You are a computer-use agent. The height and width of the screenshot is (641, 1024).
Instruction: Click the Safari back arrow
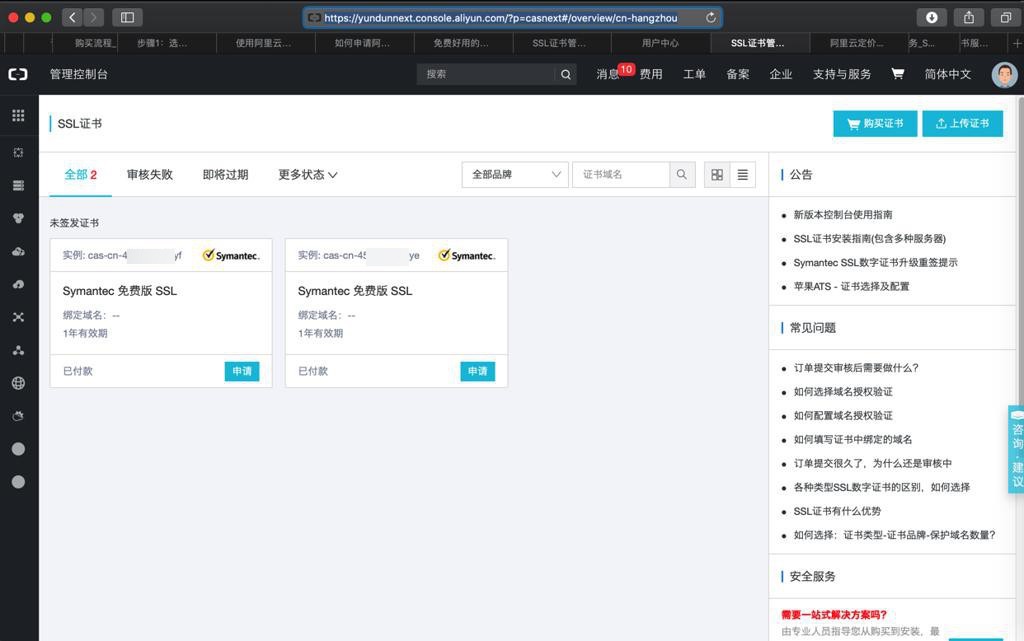(x=72, y=18)
